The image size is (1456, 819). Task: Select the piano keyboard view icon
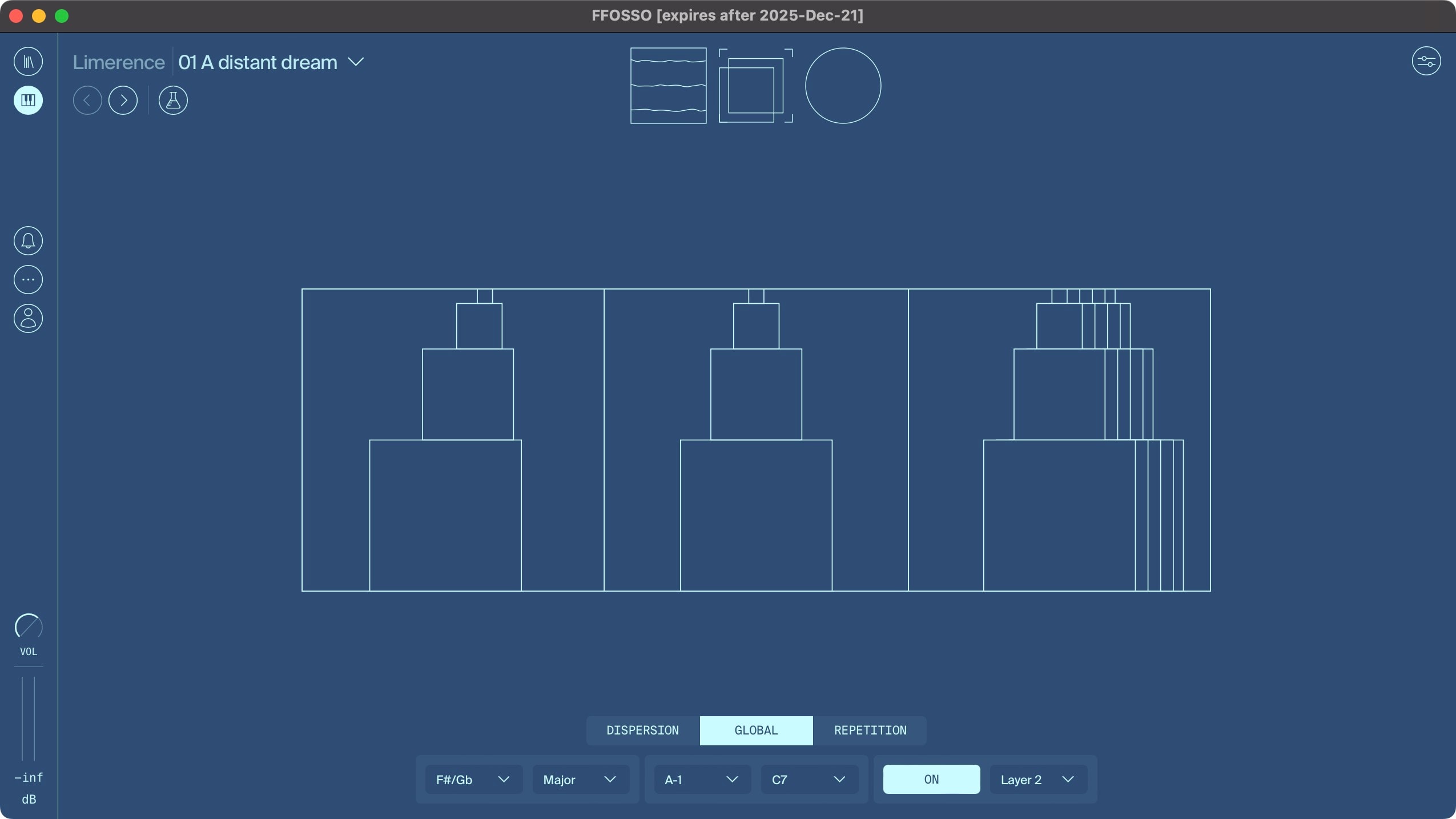pyautogui.click(x=28, y=101)
